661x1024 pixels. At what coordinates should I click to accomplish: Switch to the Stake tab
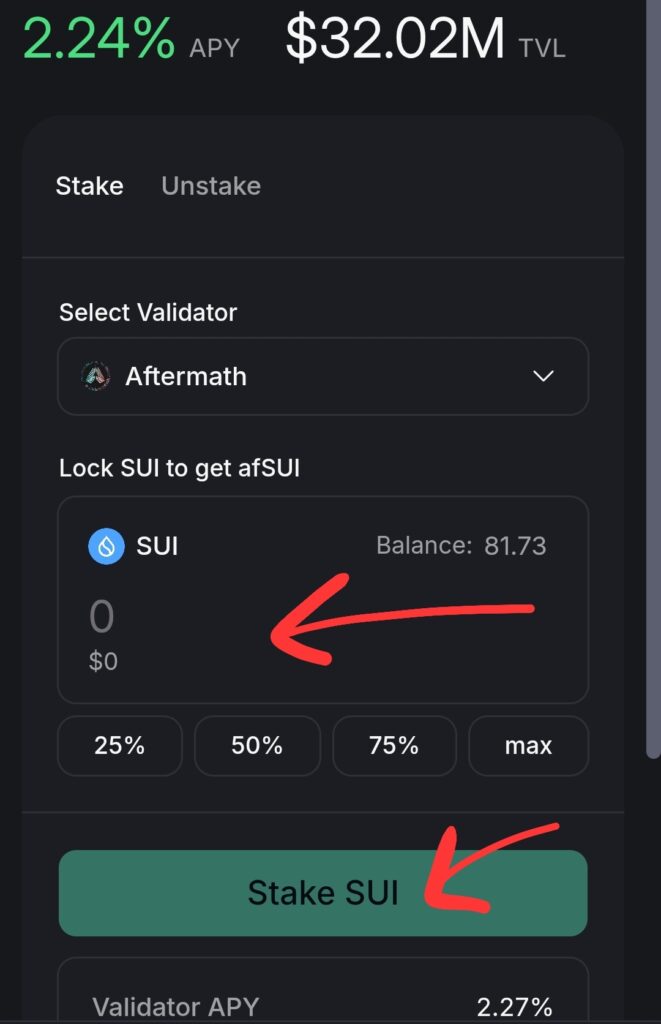pos(89,186)
